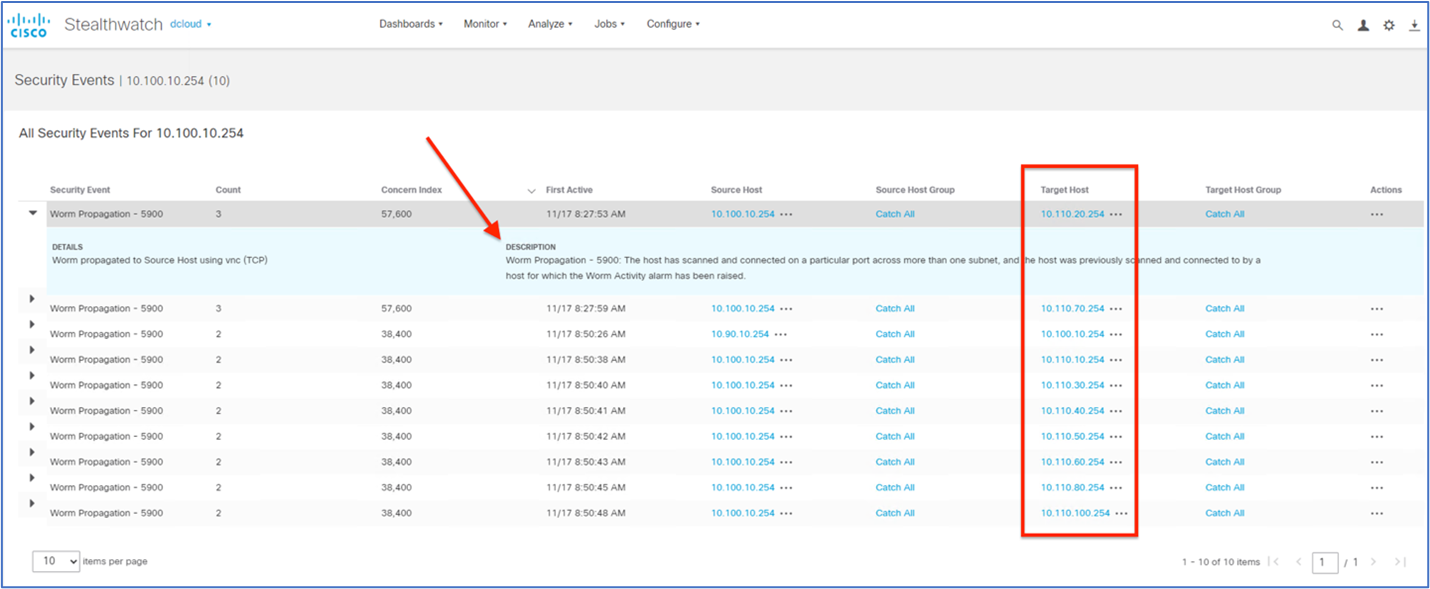Open the search icon in top bar
Screen dimensions: 1430x589
pos(1337,26)
